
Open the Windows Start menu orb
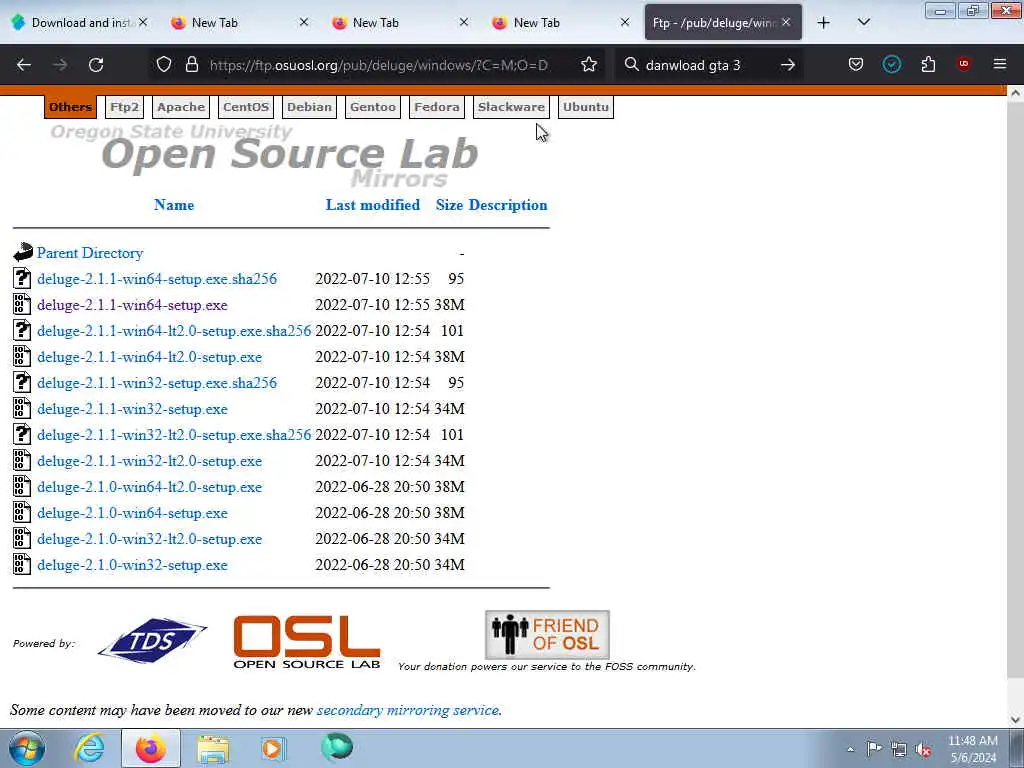tap(27, 748)
